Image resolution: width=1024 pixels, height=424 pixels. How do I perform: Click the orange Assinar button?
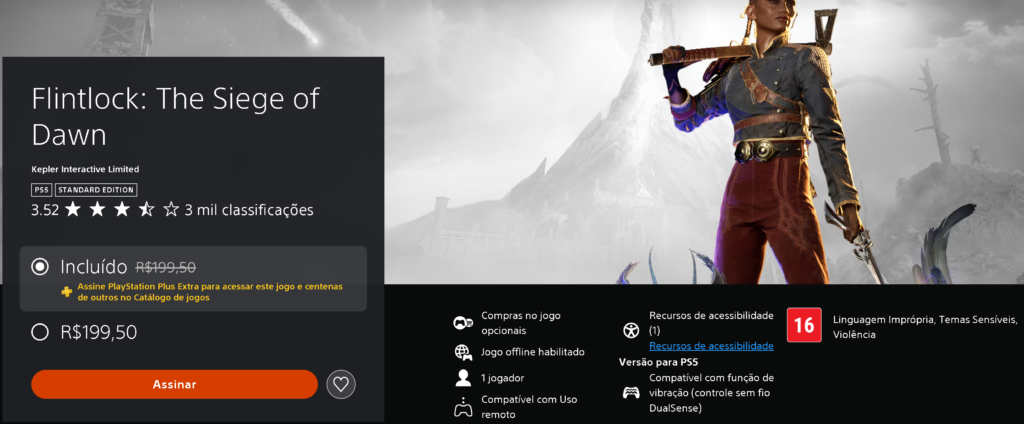[x=174, y=384]
